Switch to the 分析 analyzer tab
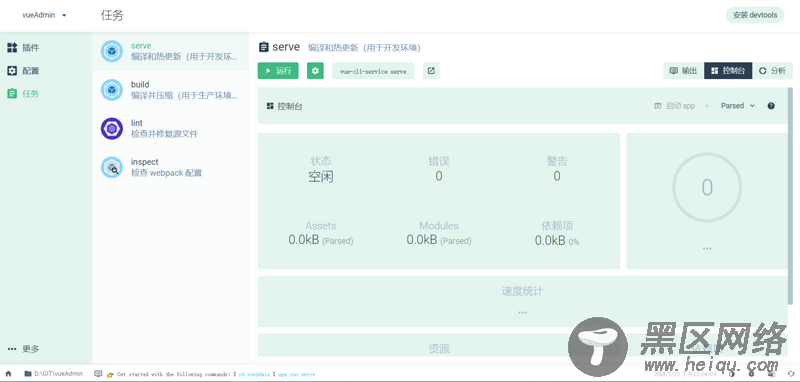The width and height of the screenshot is (800, 382). pos(772,71)
